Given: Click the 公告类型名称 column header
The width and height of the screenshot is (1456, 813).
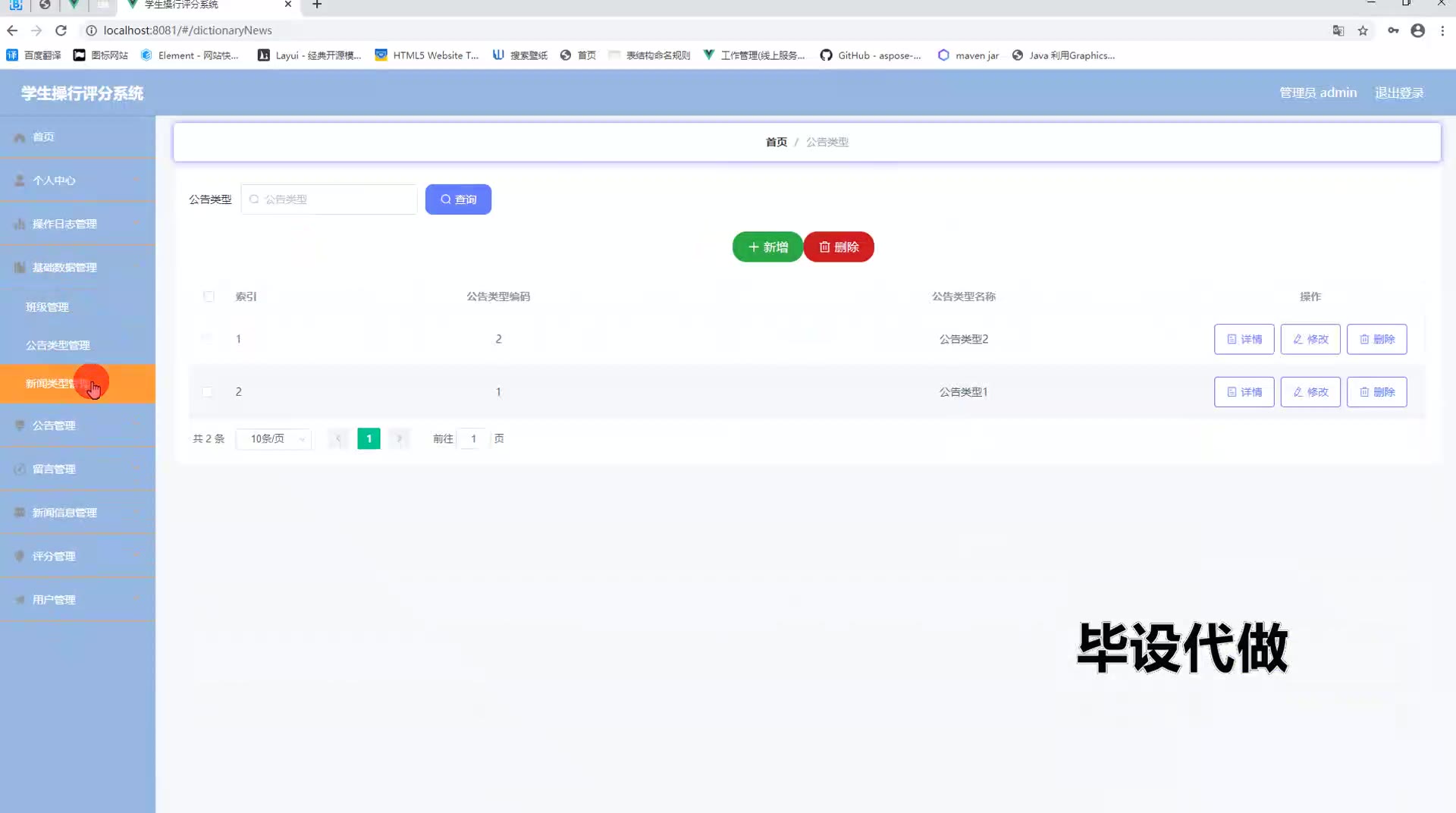Looking at the screenshot, I should point(963,297).
